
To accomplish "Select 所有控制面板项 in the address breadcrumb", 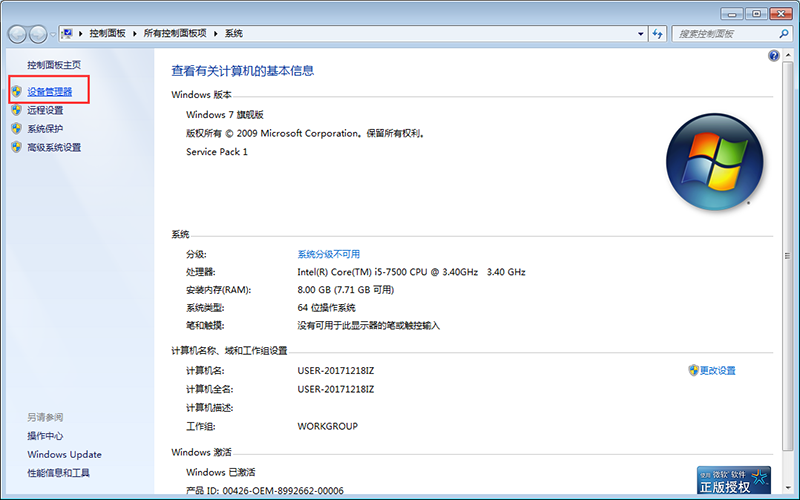I will (174, 34).
